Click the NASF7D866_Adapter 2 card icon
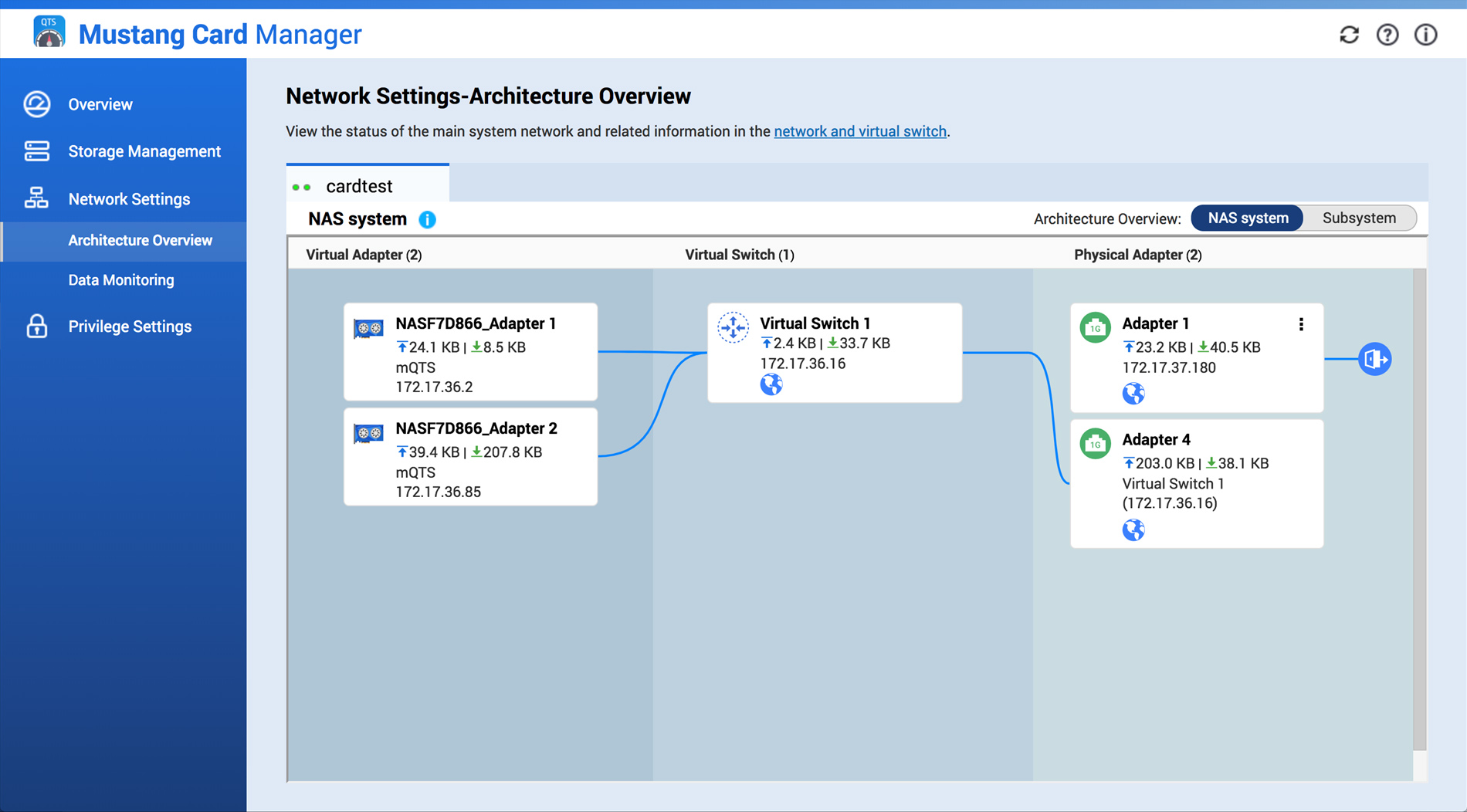The width and height of the screenshot is (1467, 812). click(369, 433)
